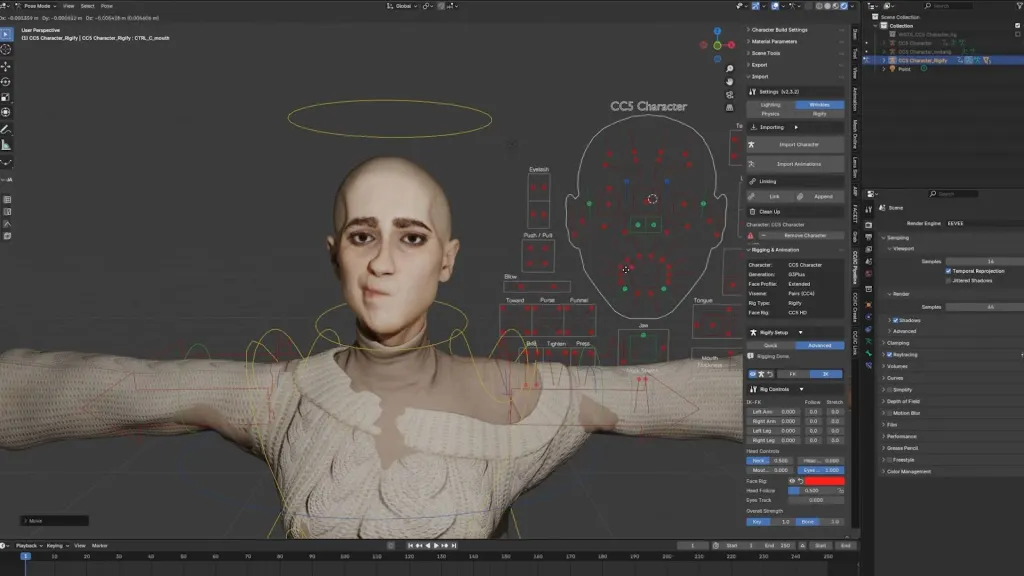Expand the Material Parameters panel
Screen dimensions: 1024x576
(x=775, y=42)
